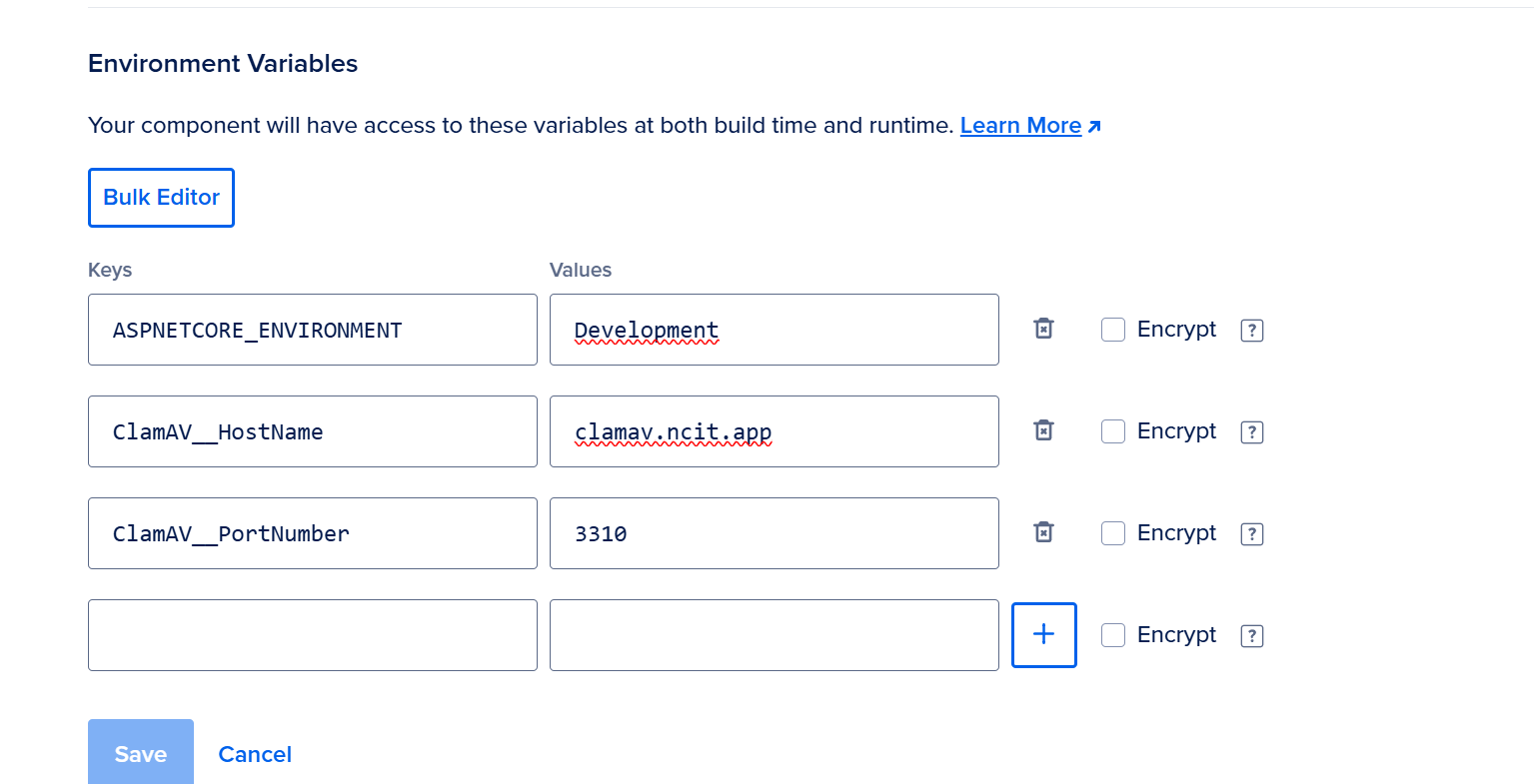
Task: Delete the ClamAV__HostName variable row
Action: 1043,430
